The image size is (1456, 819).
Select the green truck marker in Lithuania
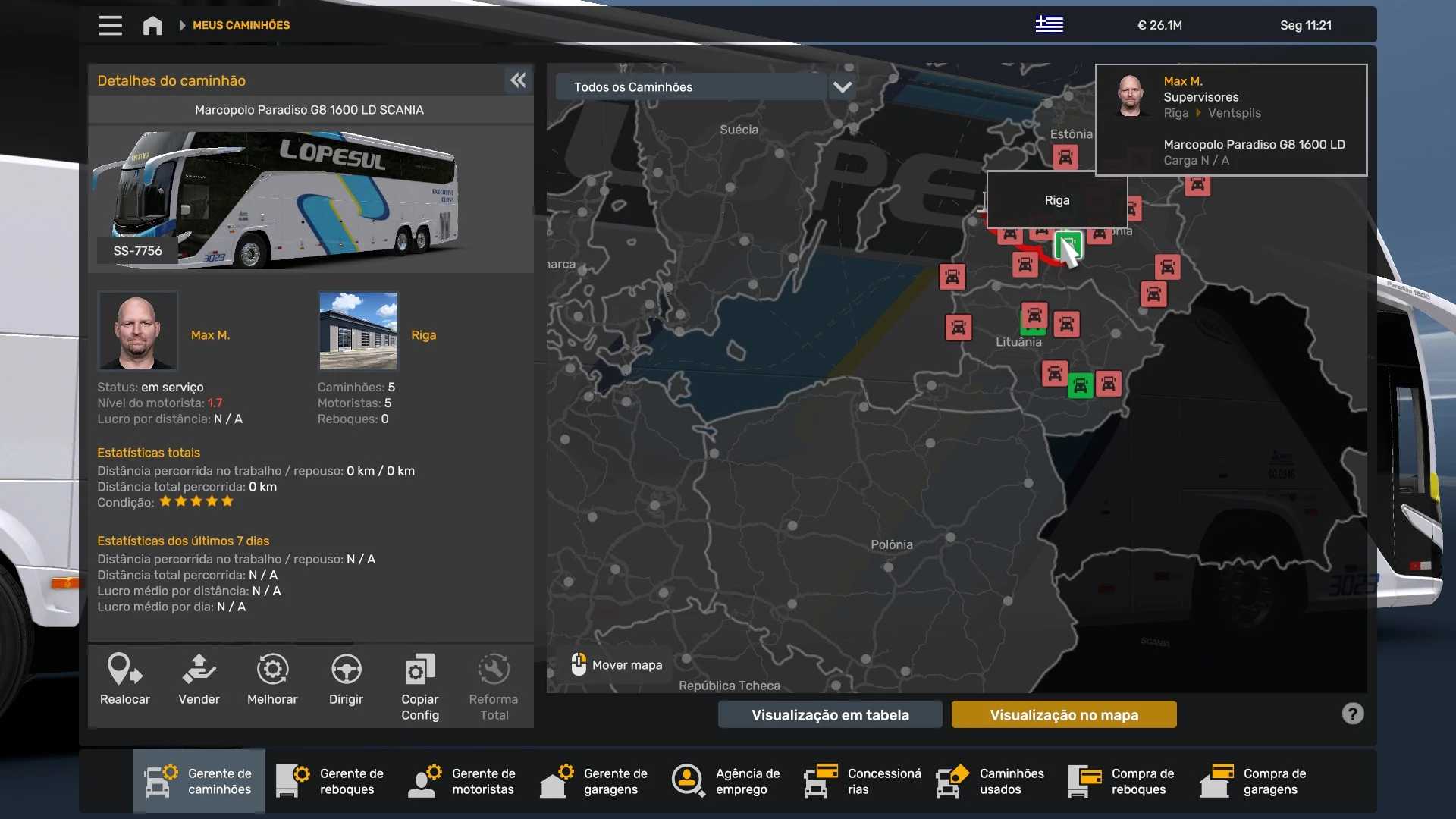[x=1080, y=387]
